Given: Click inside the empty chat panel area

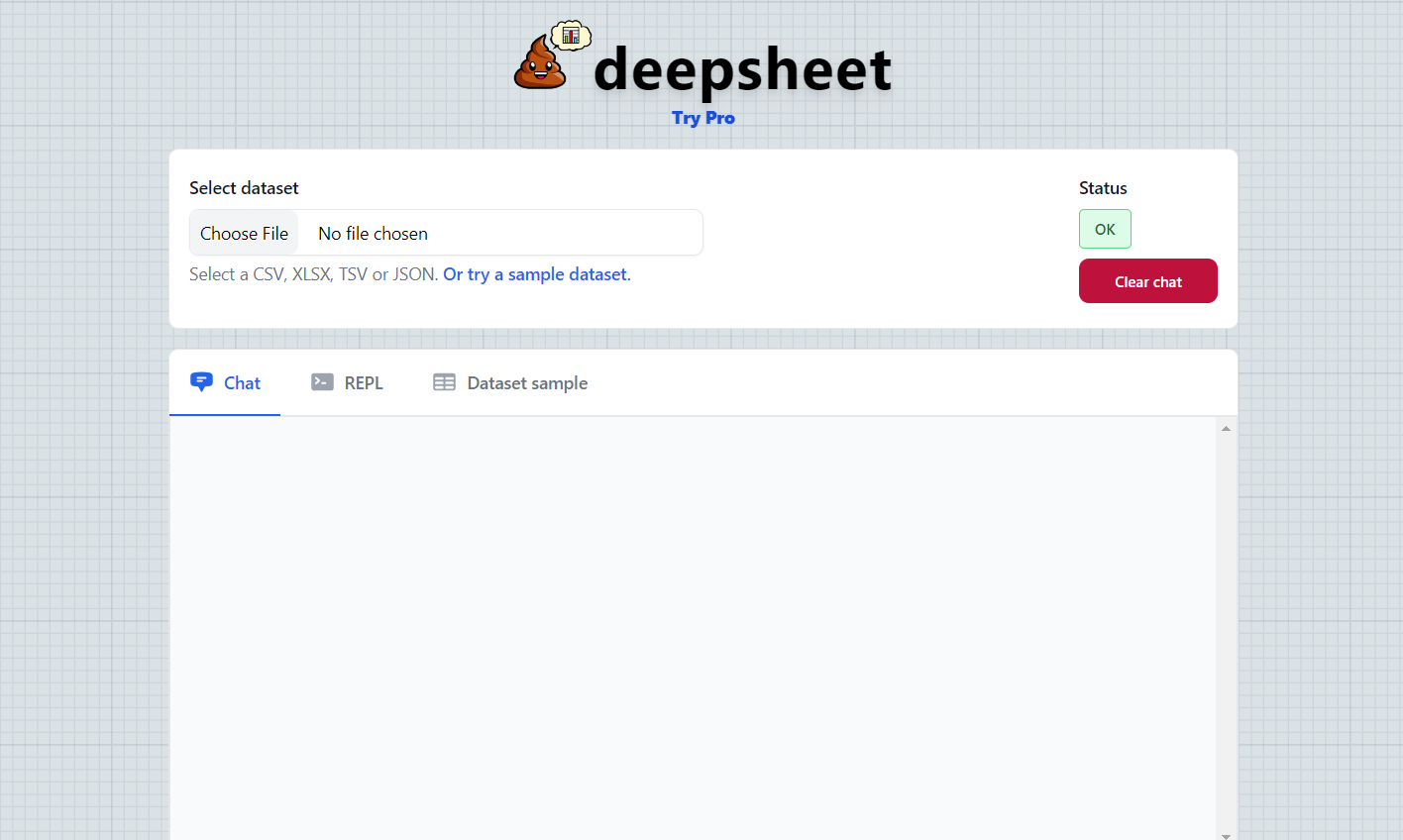Looking at the screenshot, I should click(694, 624).
